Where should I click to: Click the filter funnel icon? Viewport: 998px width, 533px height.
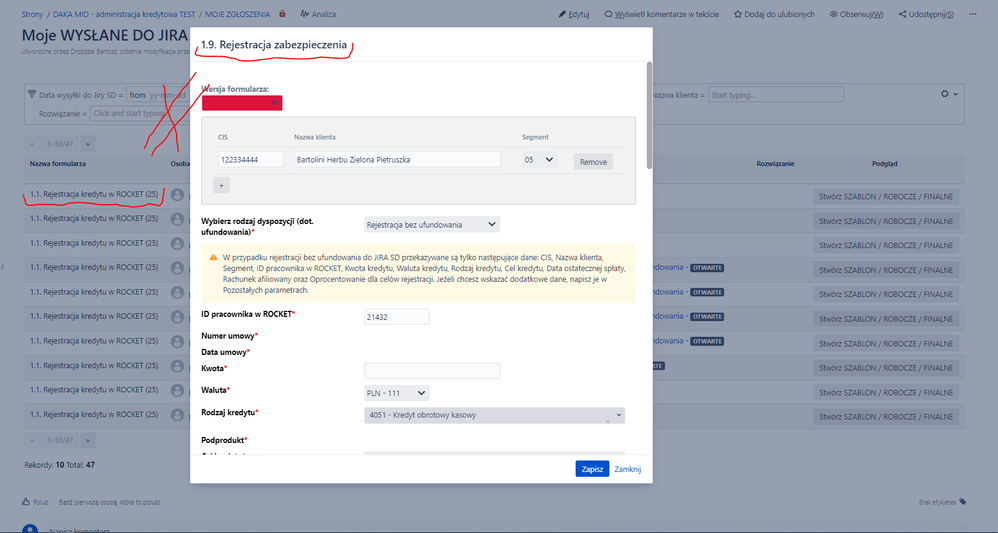(x=32, y=94)
